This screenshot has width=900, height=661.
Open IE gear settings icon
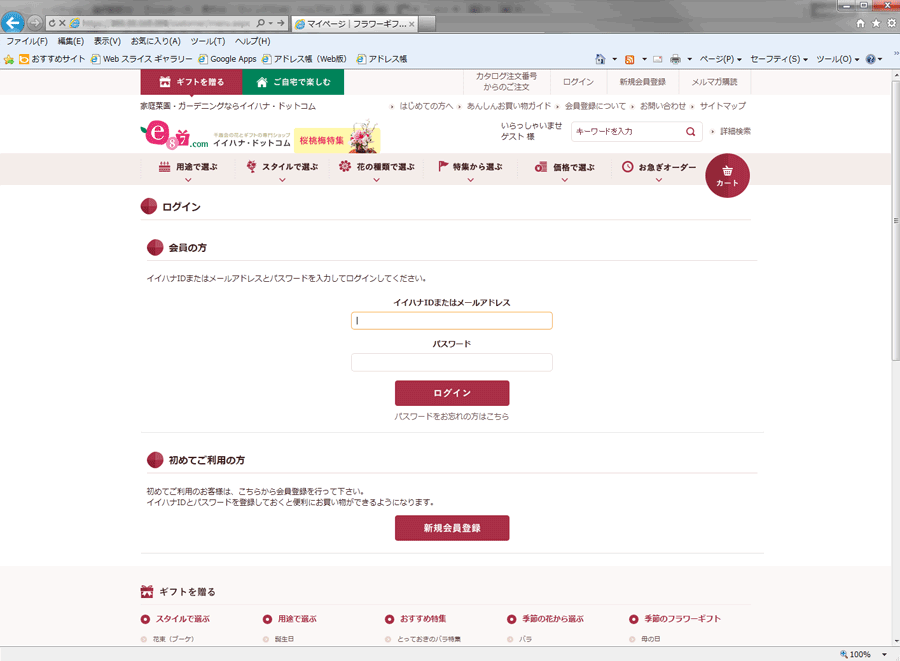click(889, 22)
